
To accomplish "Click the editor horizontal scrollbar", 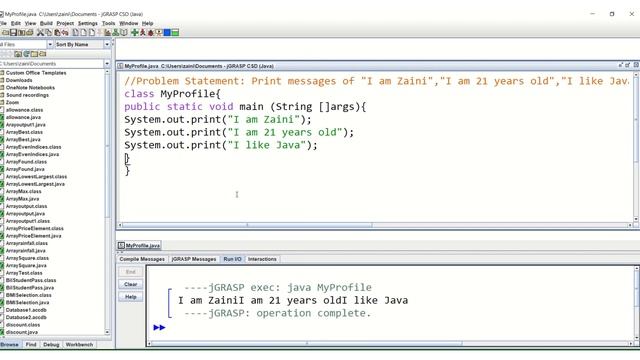I will click(x=376, y=225).
